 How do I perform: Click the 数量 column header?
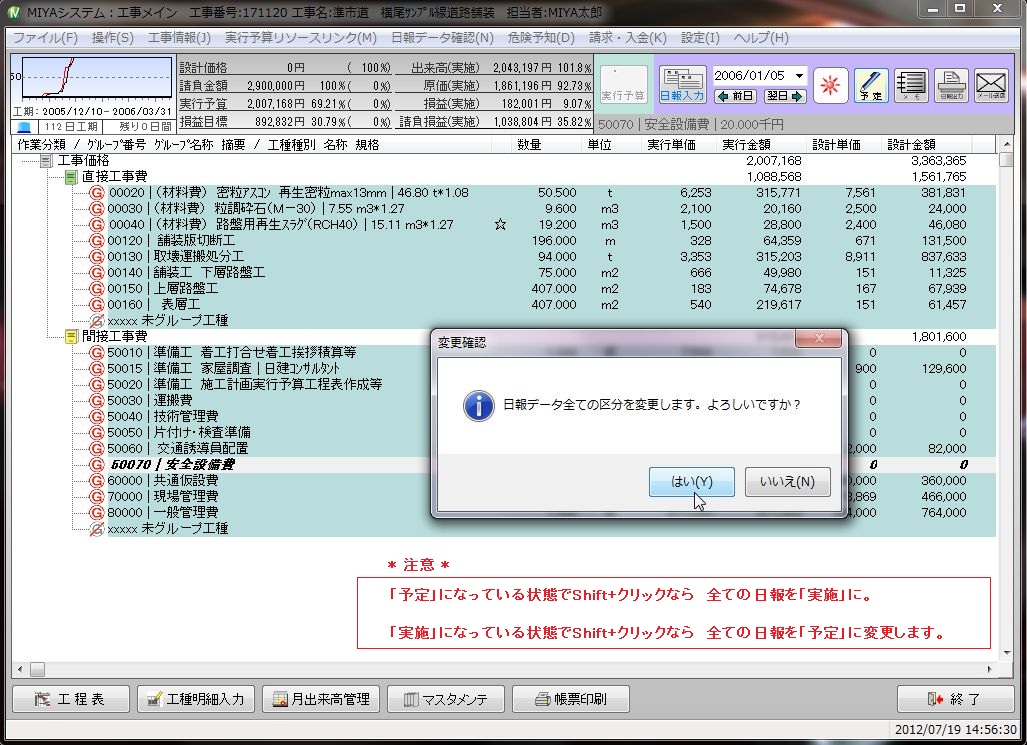[x=529, y=145]
